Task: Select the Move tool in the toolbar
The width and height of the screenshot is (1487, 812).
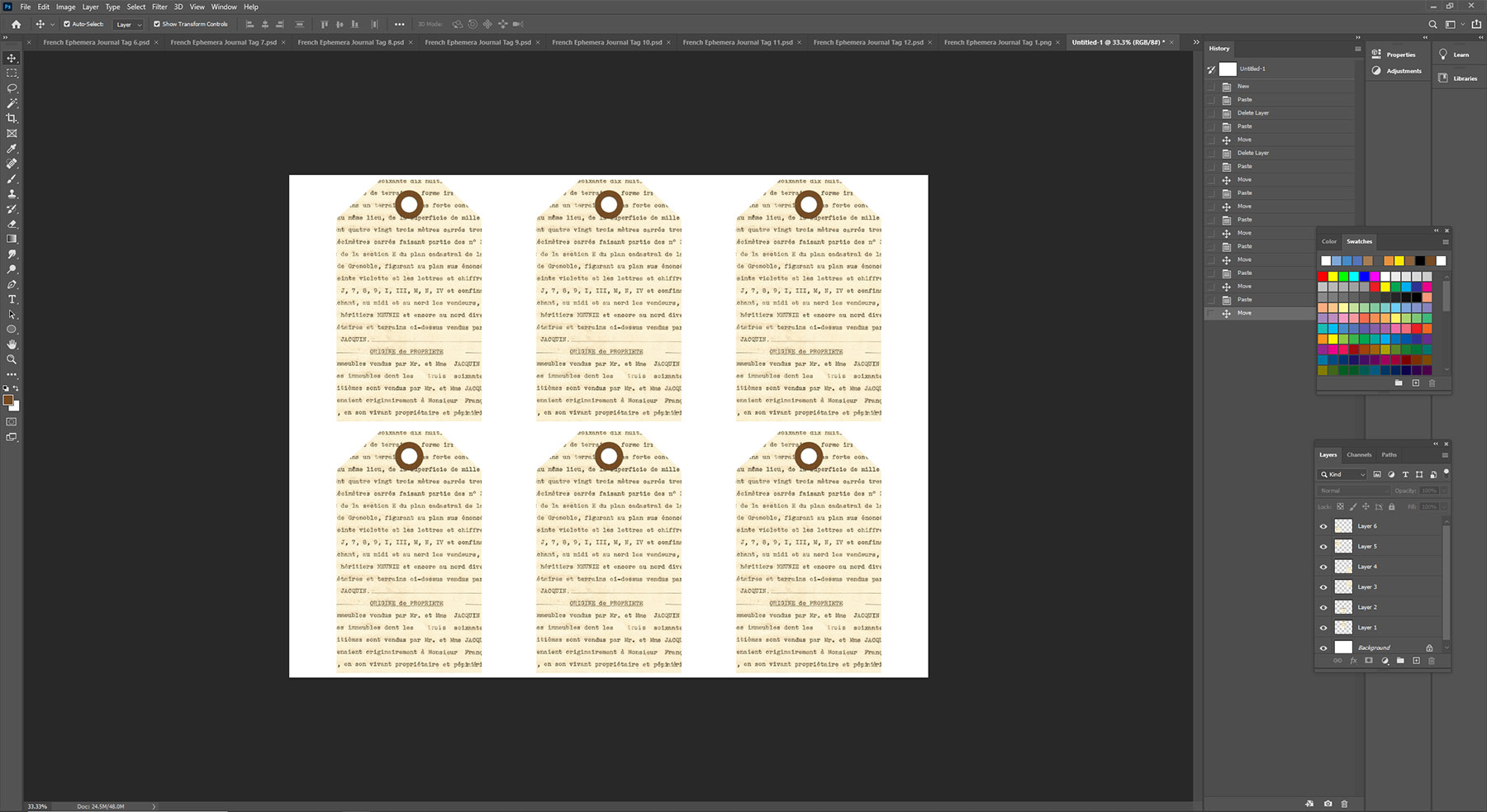Action: coord(12,59)
